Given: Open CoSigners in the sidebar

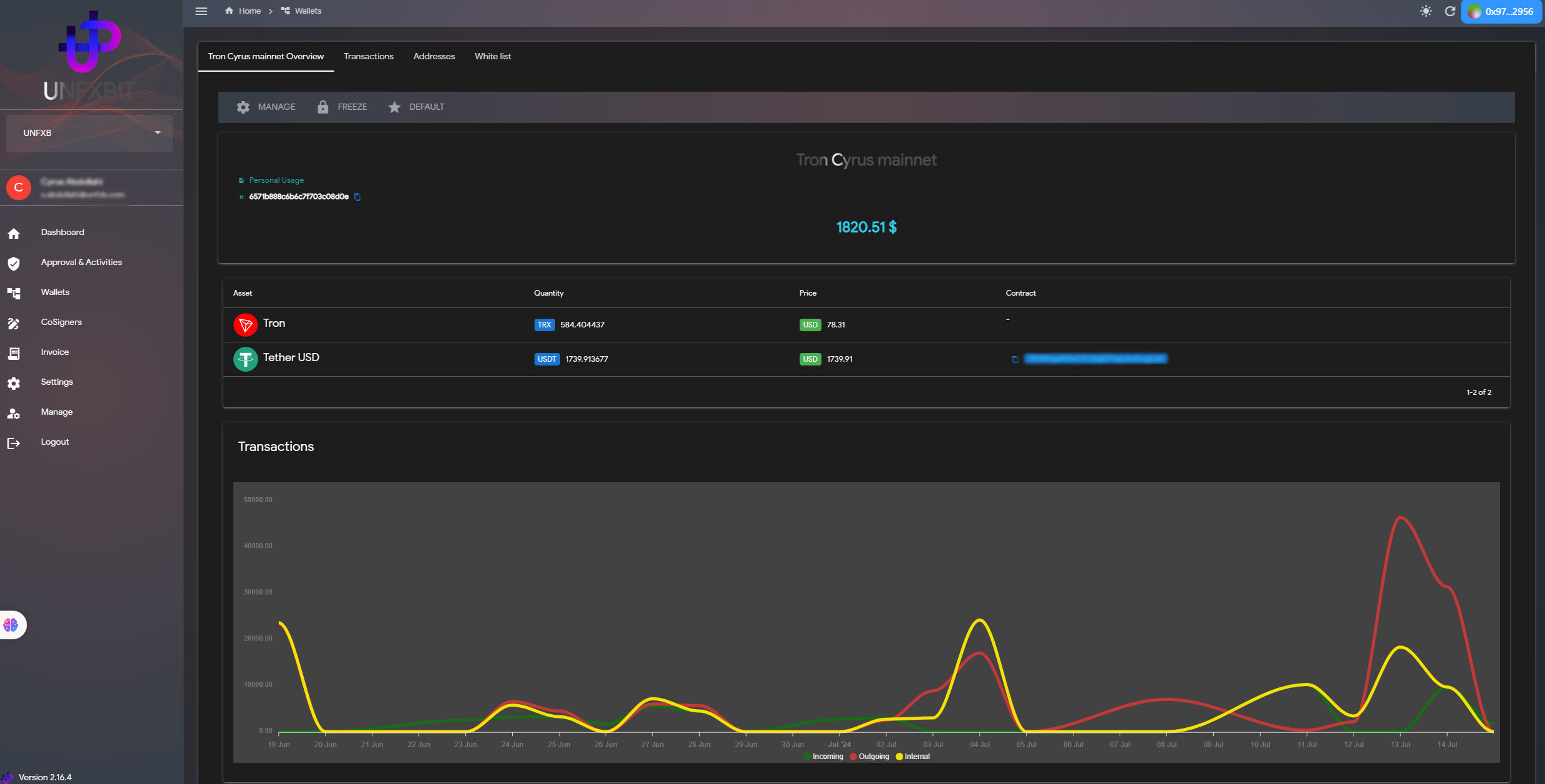Looking at the screenshot, I should [x=61, y=322].
